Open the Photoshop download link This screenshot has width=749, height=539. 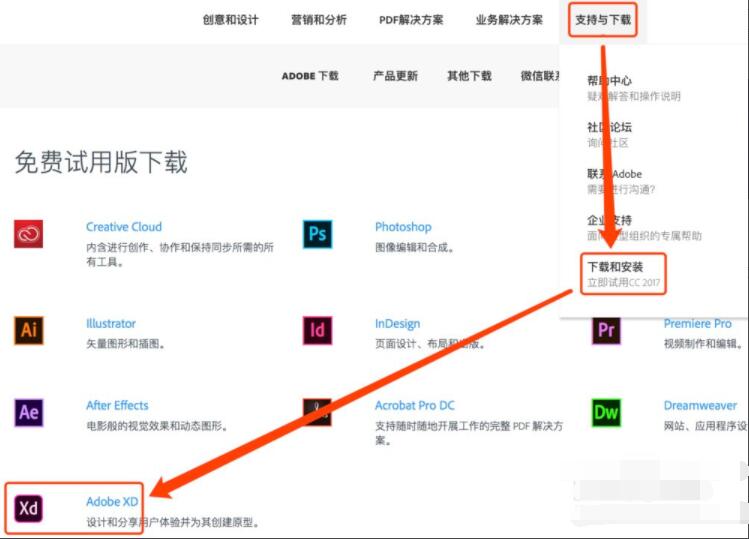tap(403, 227)
